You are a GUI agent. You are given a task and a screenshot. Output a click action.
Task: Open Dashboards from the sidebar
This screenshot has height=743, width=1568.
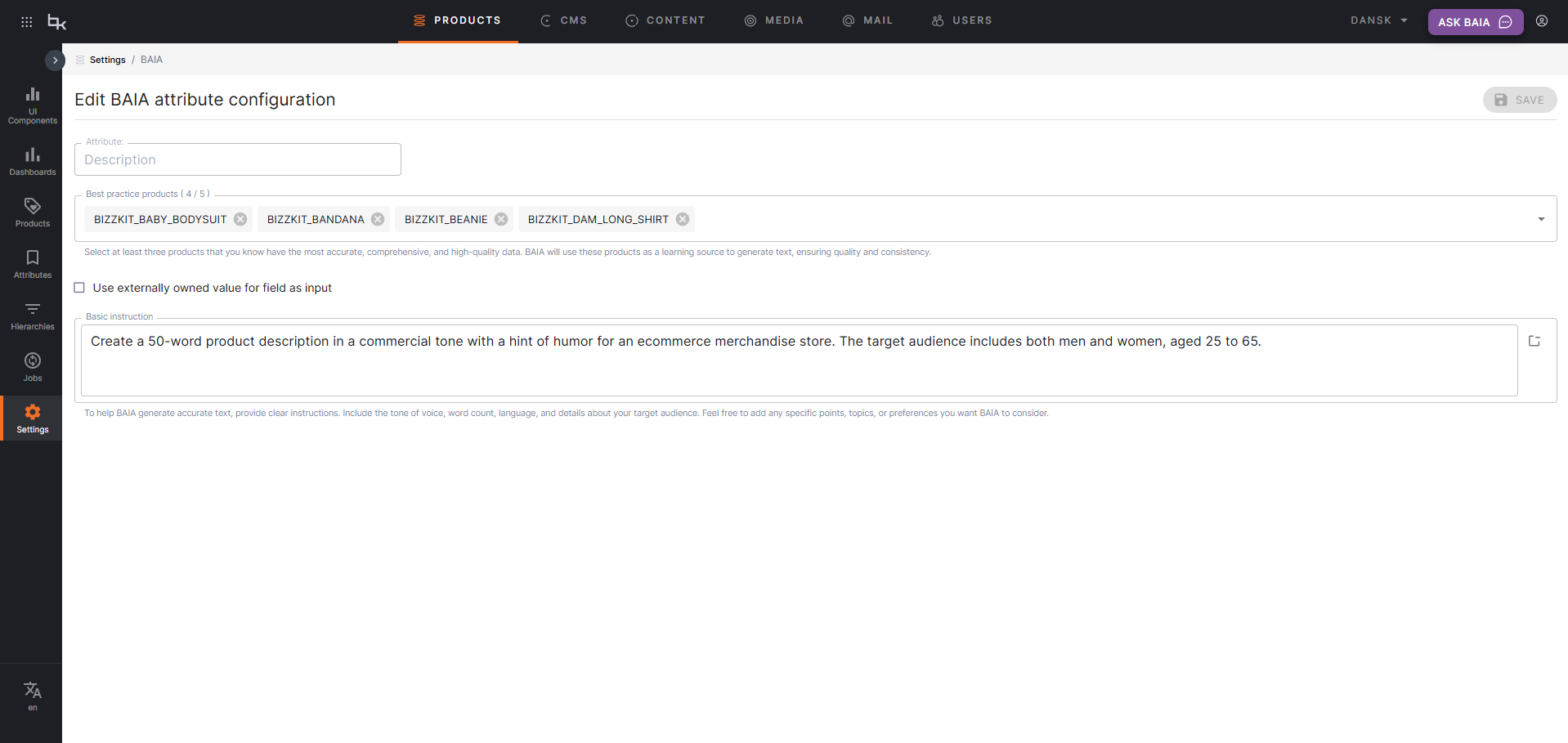click(x=33, y=161)
